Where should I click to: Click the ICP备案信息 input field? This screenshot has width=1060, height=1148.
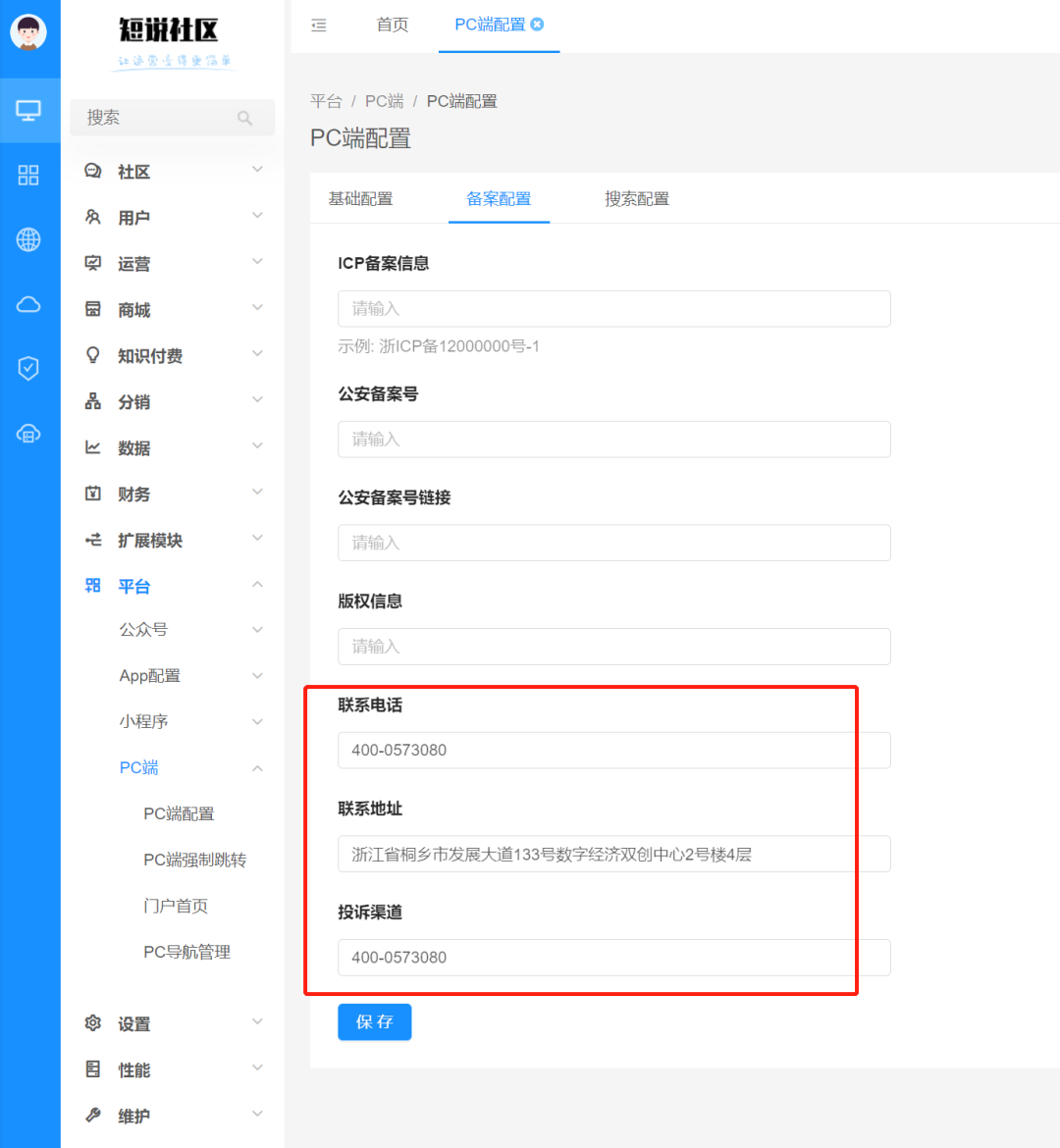(x=613, y=308)
